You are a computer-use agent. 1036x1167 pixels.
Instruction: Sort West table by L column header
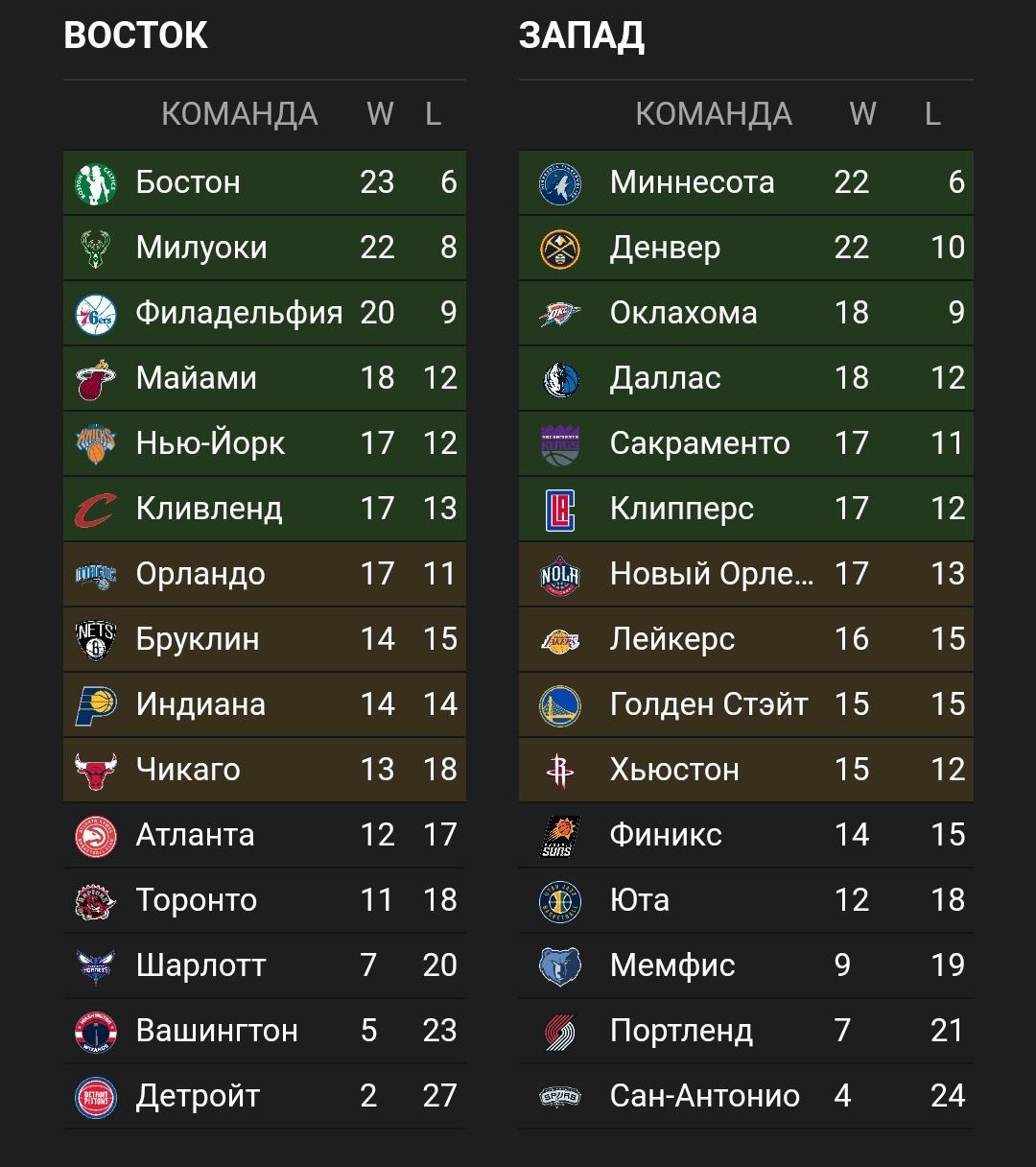tap(932, 114)
